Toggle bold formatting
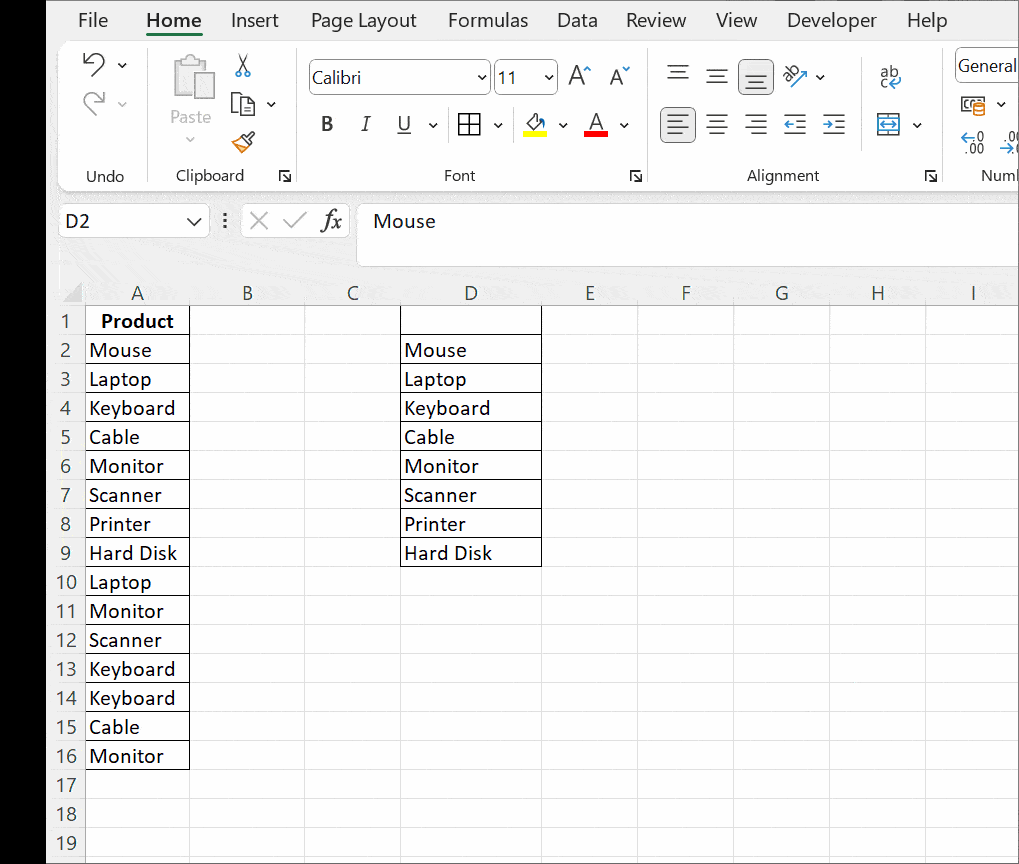The height and width of the screenshot is (864, 1019). coord(327,124)
